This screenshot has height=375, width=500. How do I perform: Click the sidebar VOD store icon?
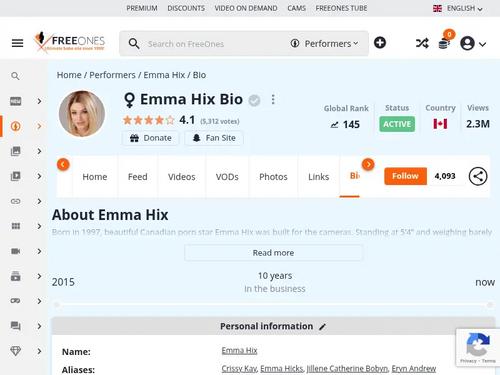click(16, 276)
